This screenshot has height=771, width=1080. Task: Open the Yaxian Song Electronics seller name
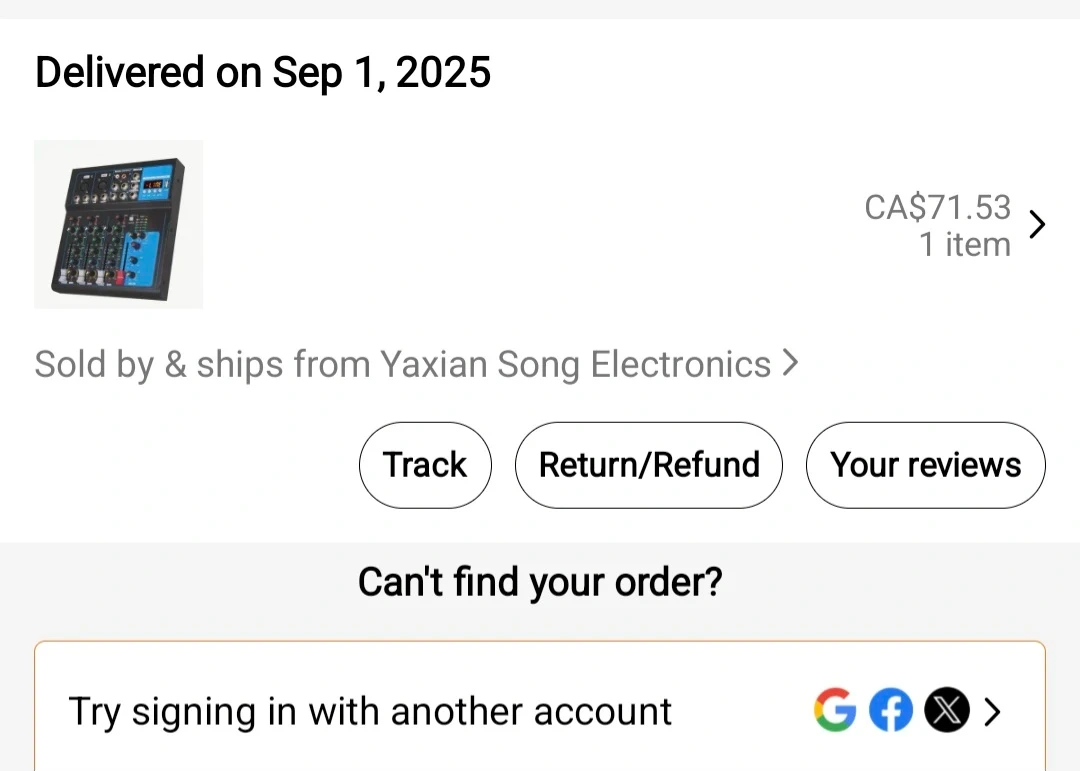click(575, 364)
